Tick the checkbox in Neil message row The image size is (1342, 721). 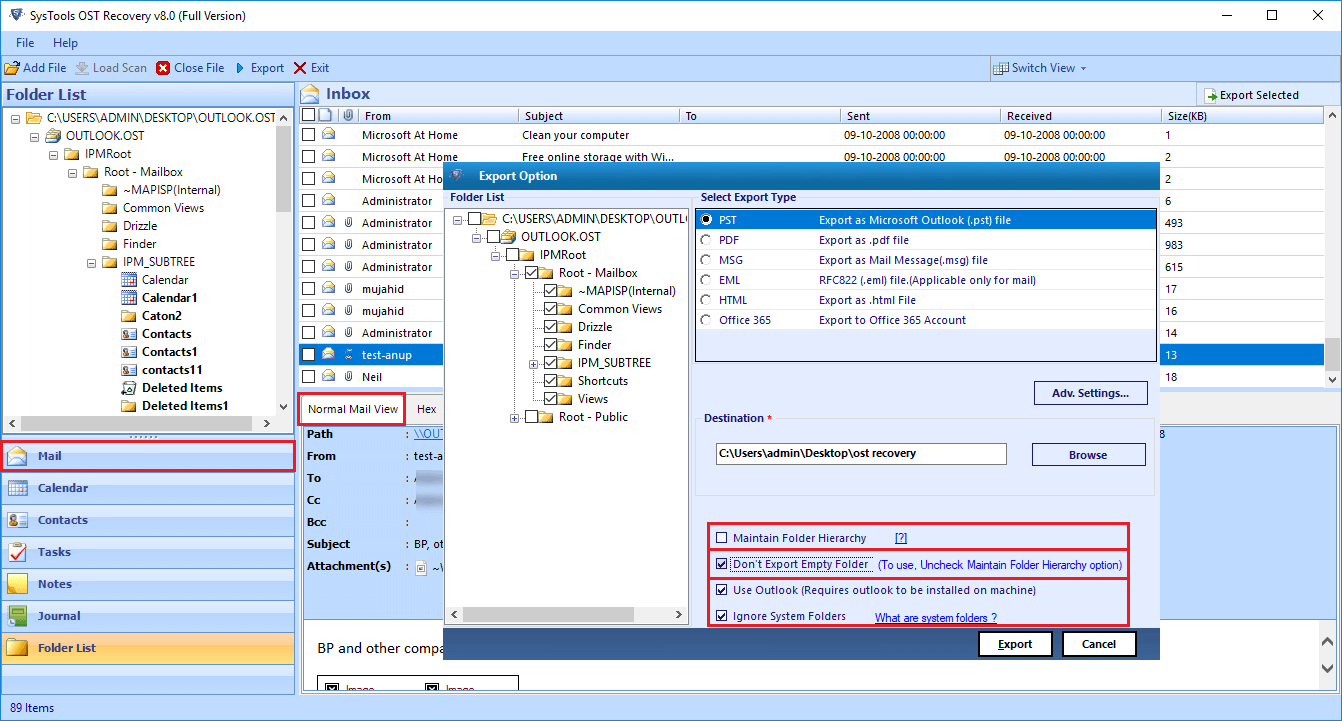point(309,377)
